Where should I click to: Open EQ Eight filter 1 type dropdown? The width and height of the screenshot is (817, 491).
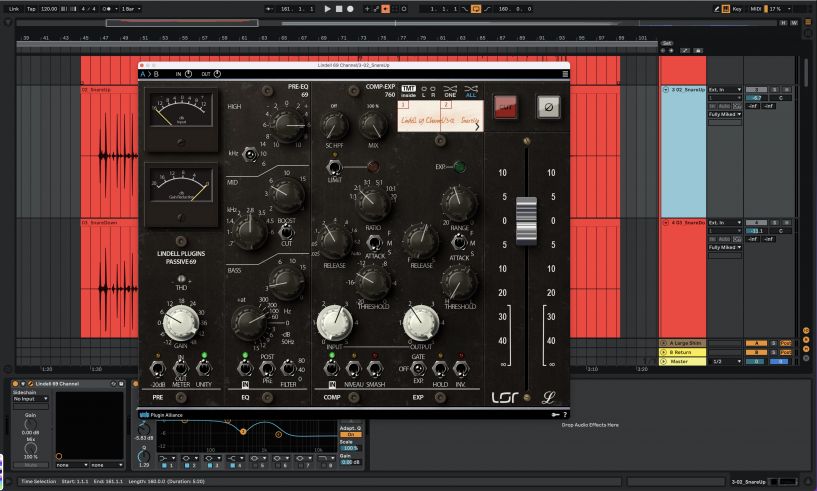point(168,458)
